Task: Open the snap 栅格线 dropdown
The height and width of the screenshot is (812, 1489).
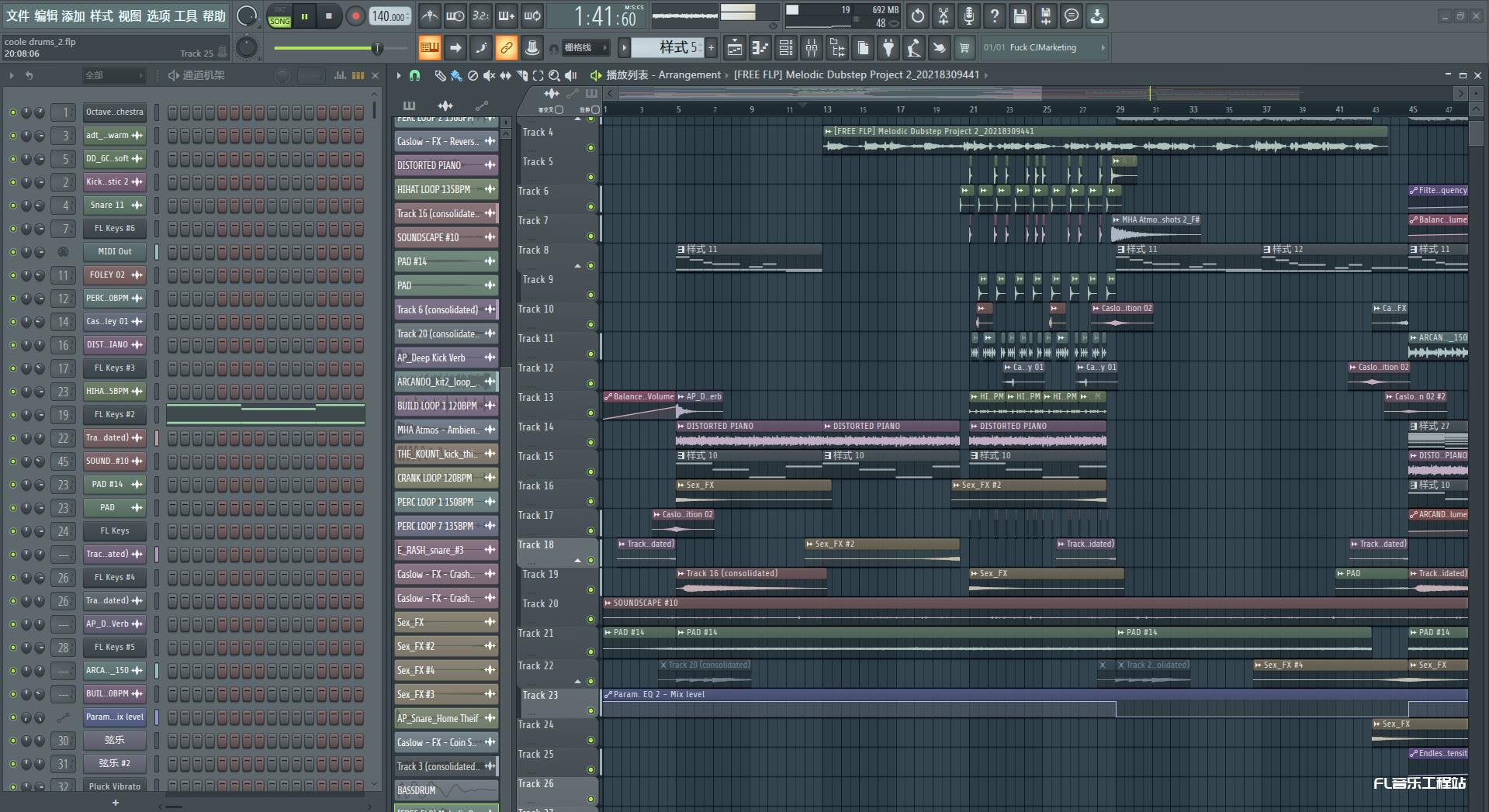Action: (x=584, y=48)
